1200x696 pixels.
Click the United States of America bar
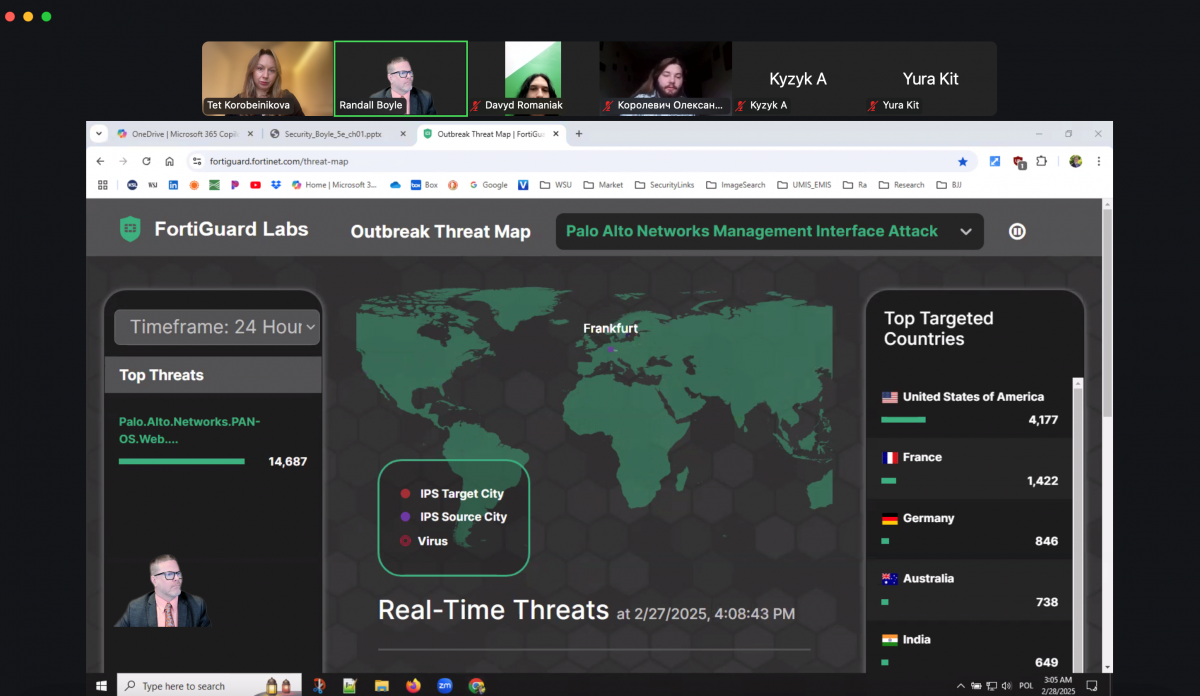(902, 420)
